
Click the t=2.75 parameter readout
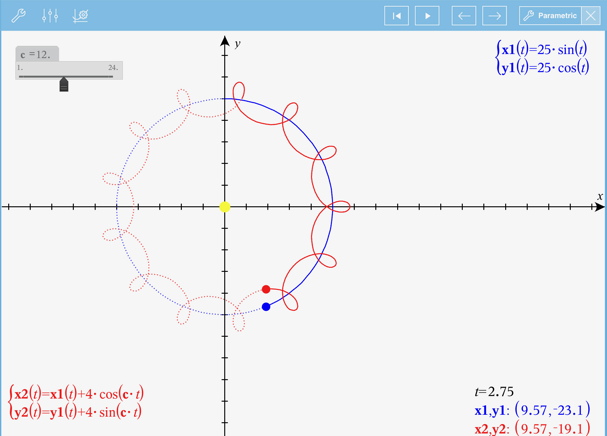point(494,392)
